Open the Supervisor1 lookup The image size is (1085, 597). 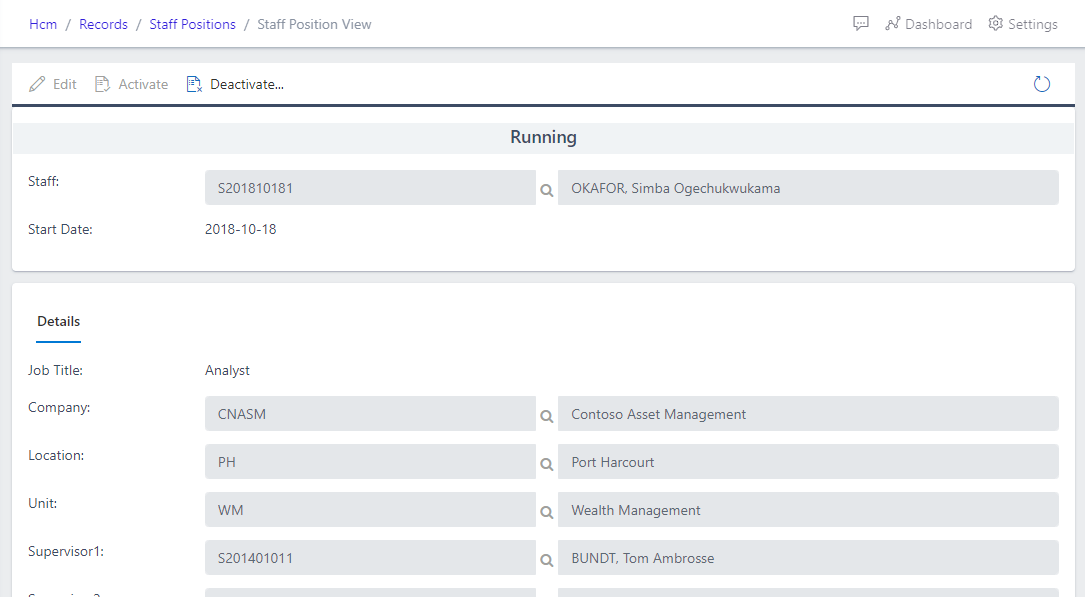pos(546,558)
